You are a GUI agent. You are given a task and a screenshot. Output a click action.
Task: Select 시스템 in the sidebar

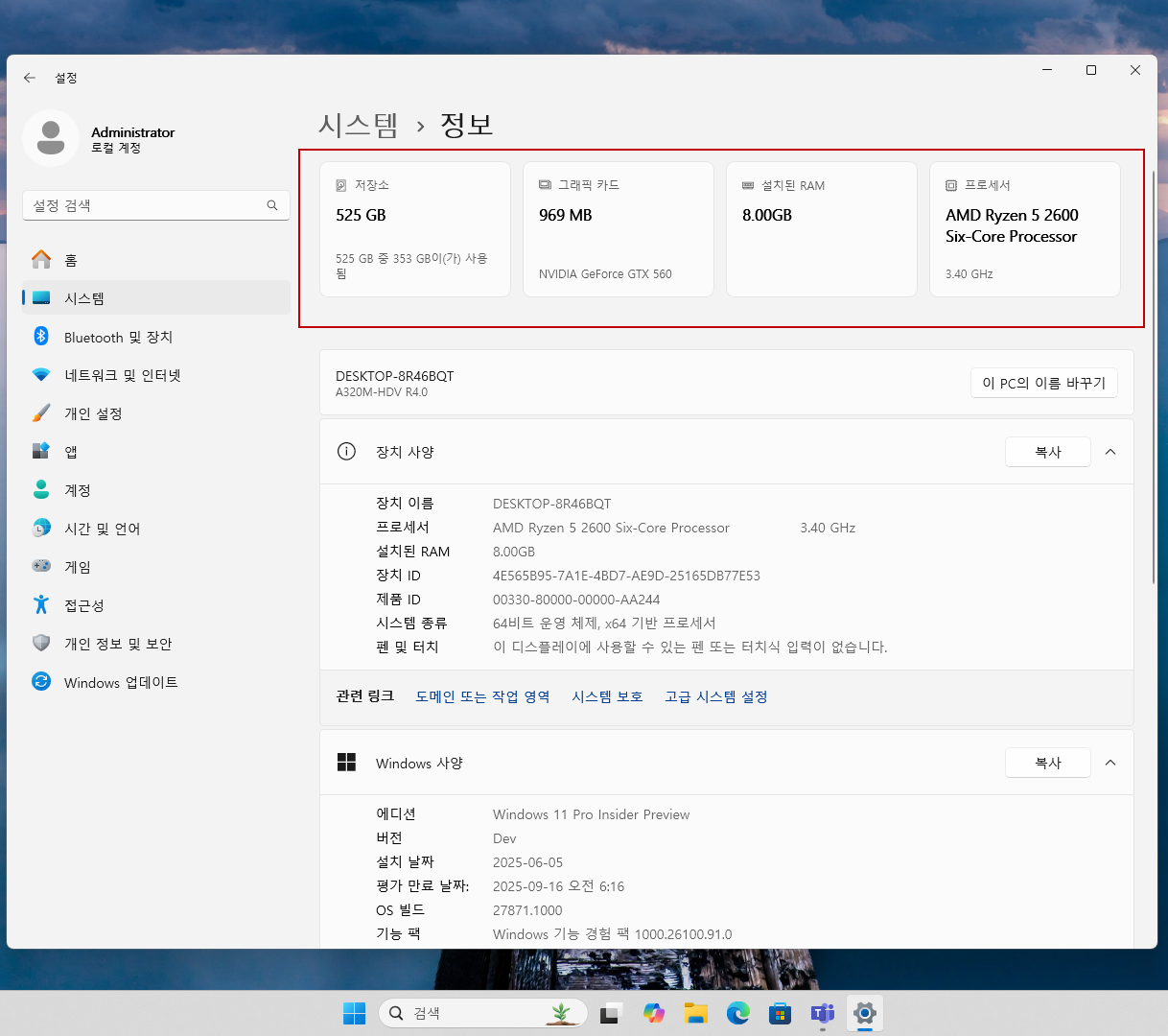click(156, 298)
